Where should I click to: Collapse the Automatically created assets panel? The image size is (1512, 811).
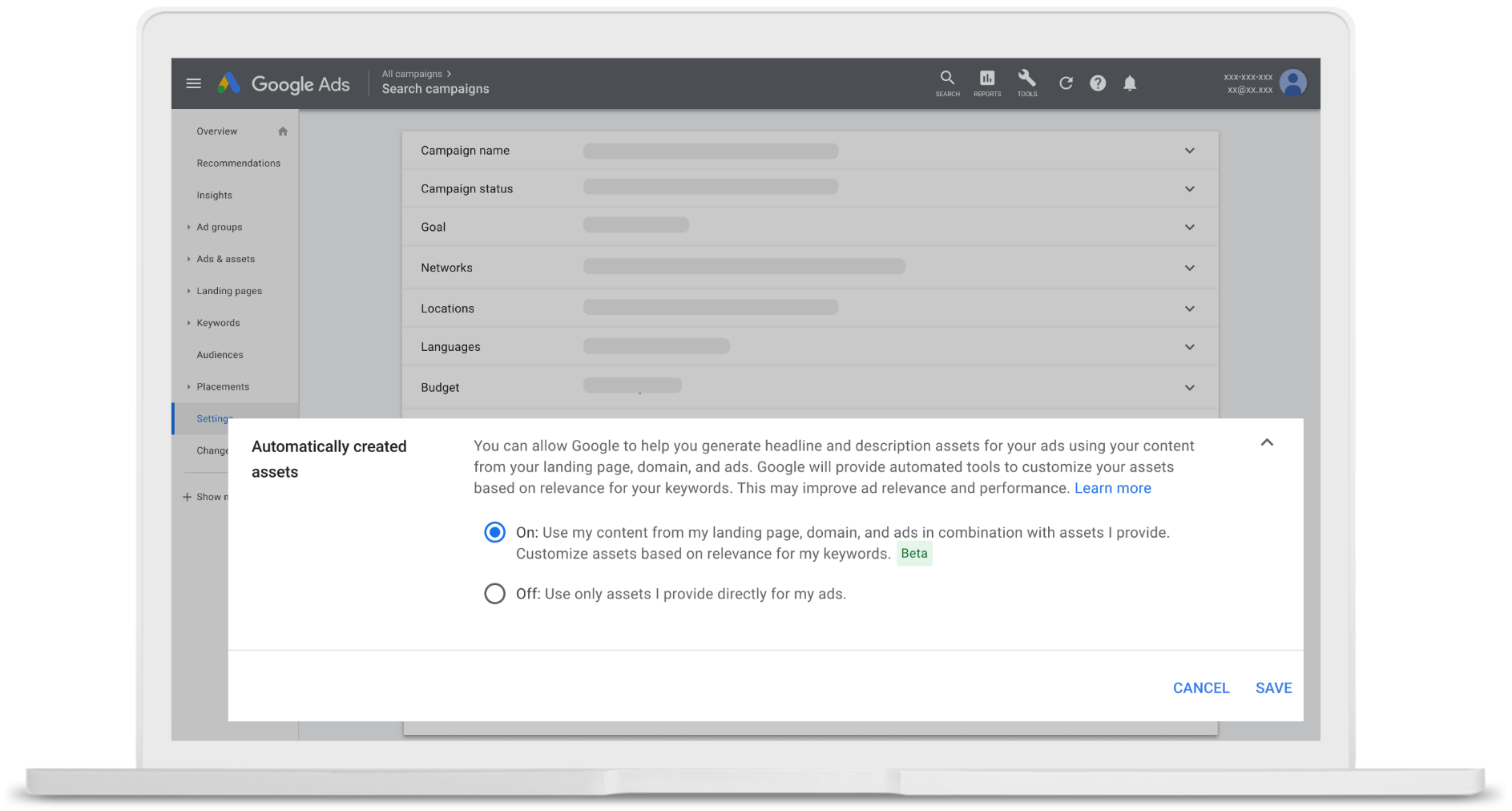tap(1267, 442)
